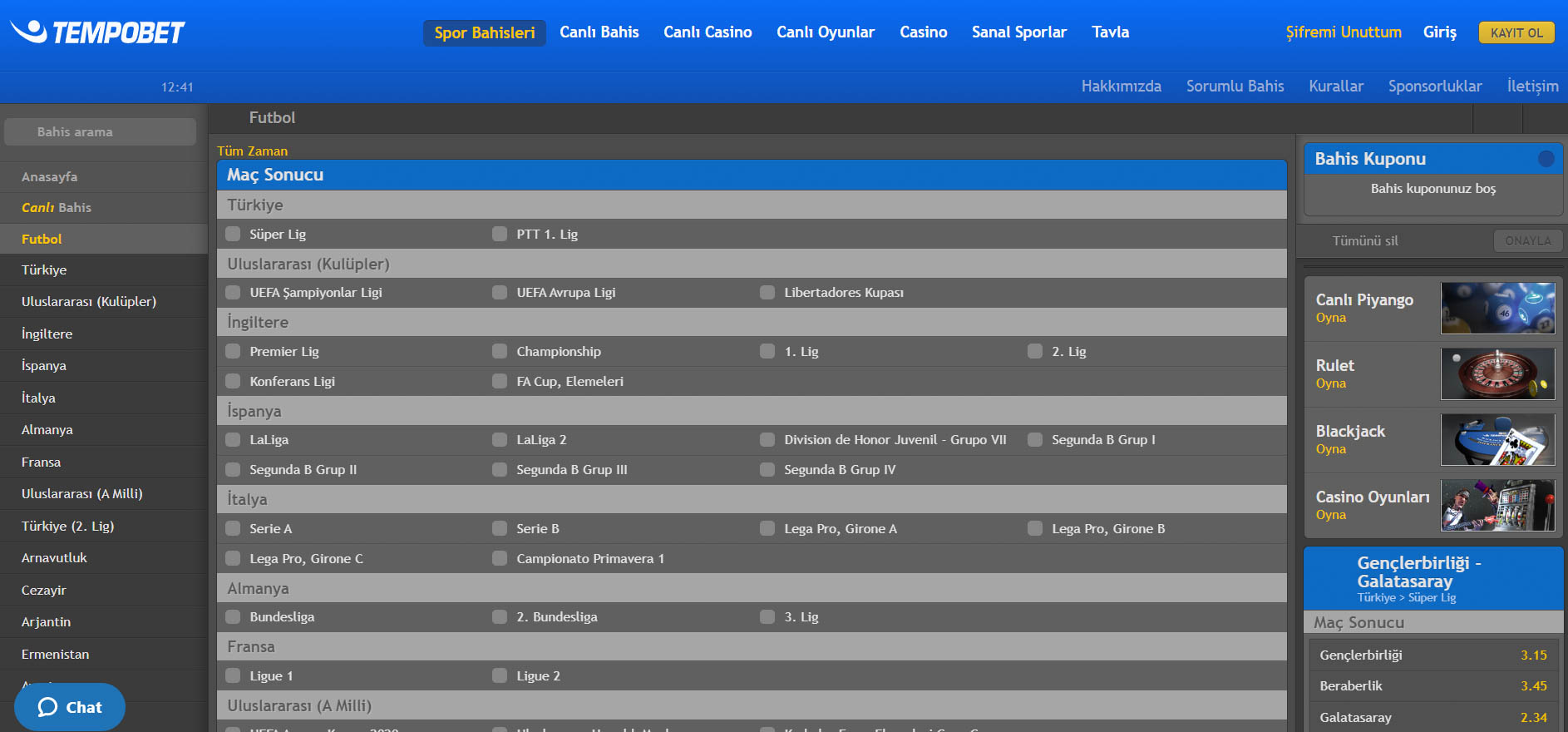1568x732 pixels.
Task: Go to the İletişim contact page
Action: (1533, 87)
